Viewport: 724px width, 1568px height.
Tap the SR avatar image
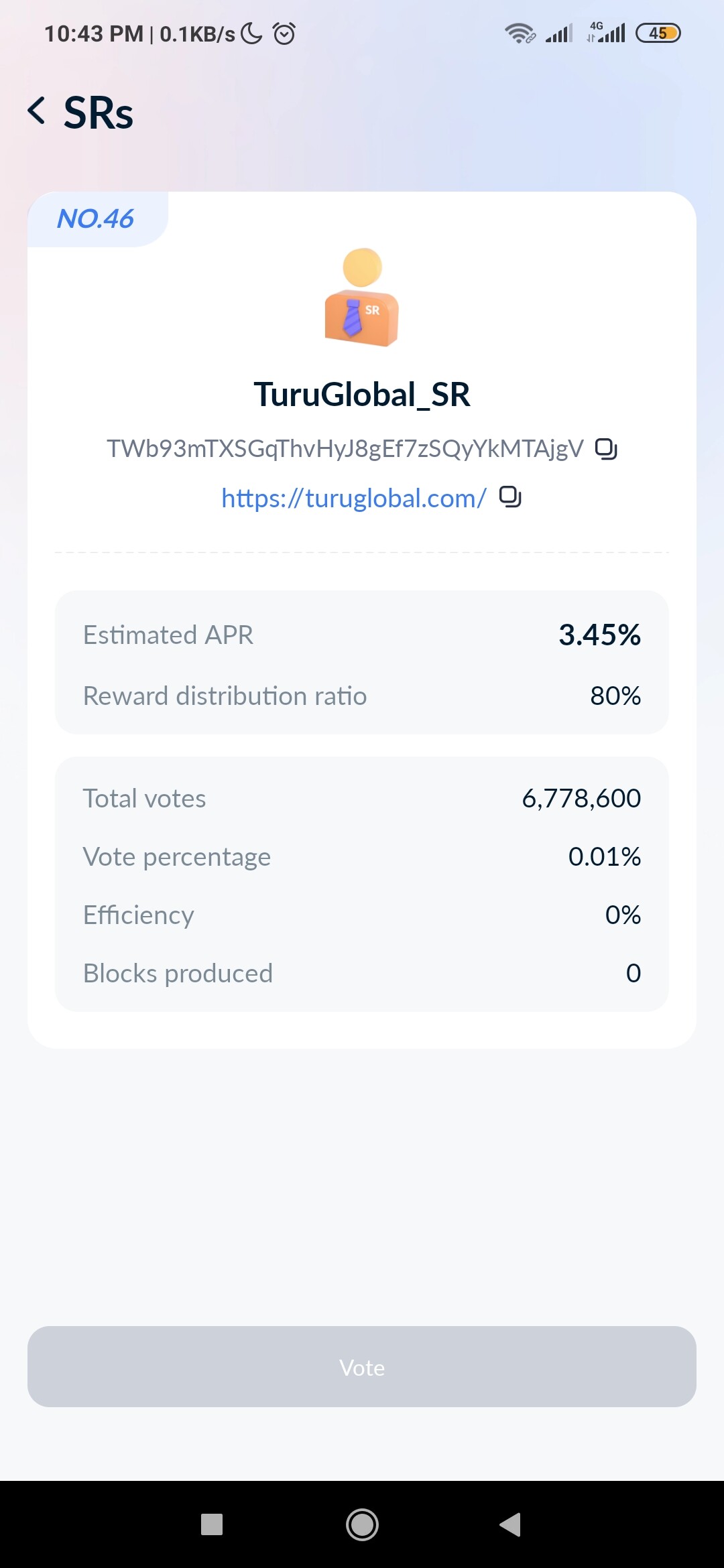pos(362,298)
